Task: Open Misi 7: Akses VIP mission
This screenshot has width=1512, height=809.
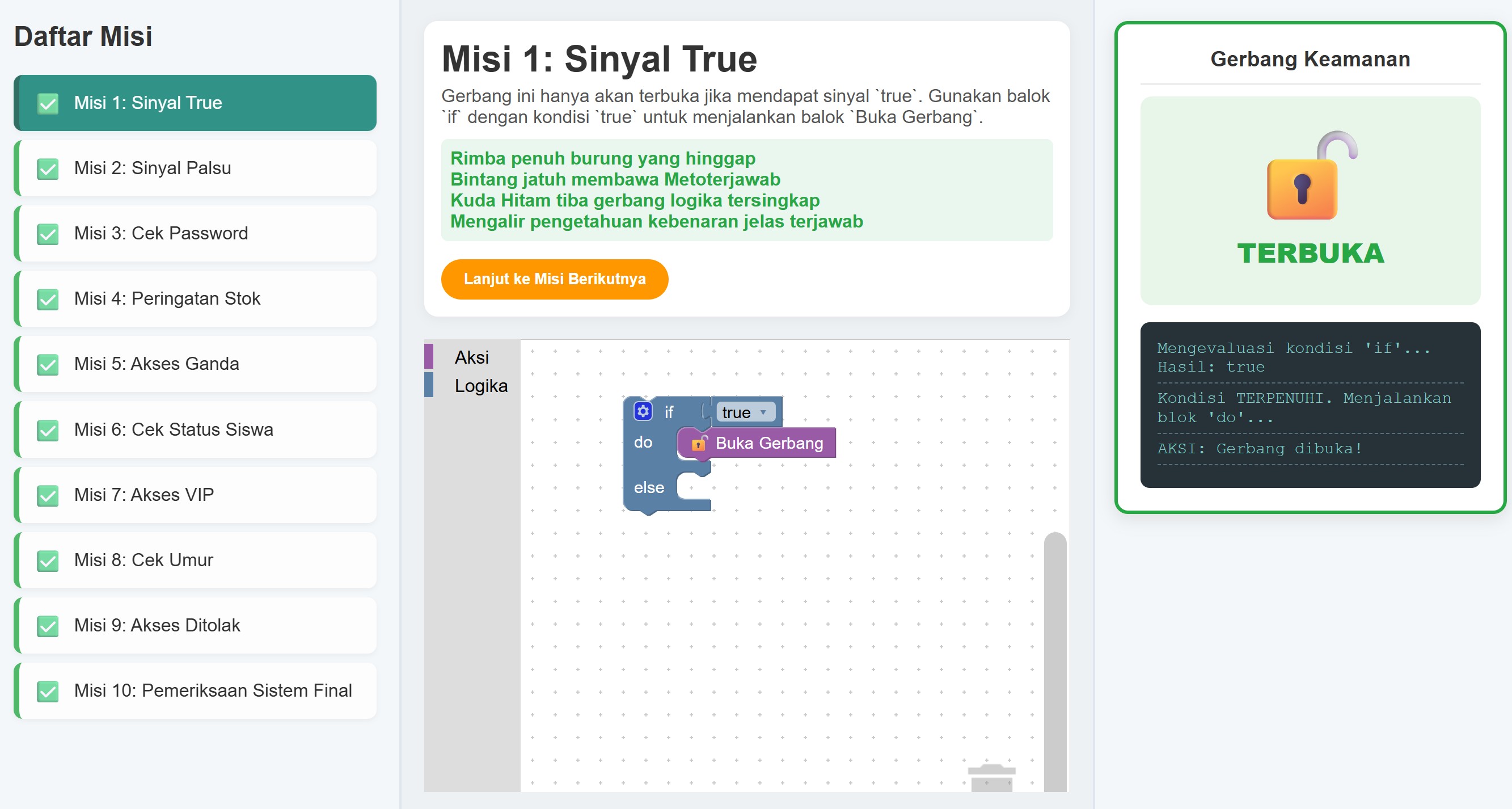Action: tap(144, 494)
